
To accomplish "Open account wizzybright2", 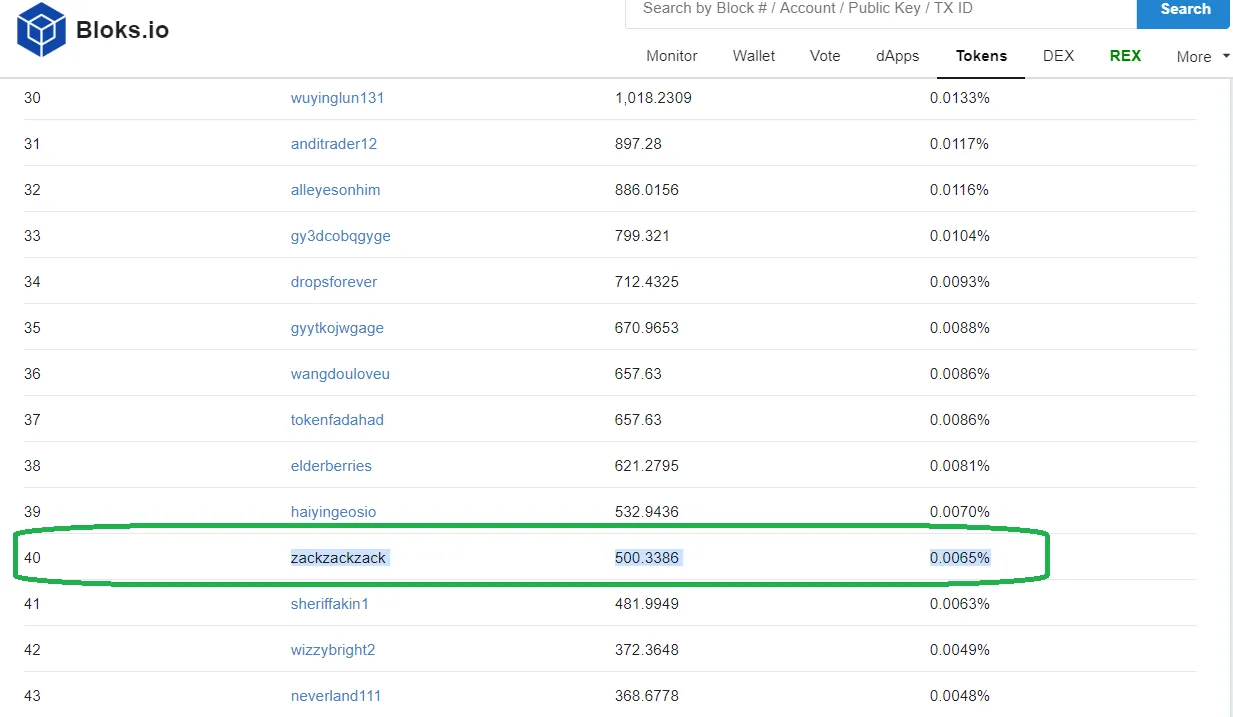I will click(333, 650).
